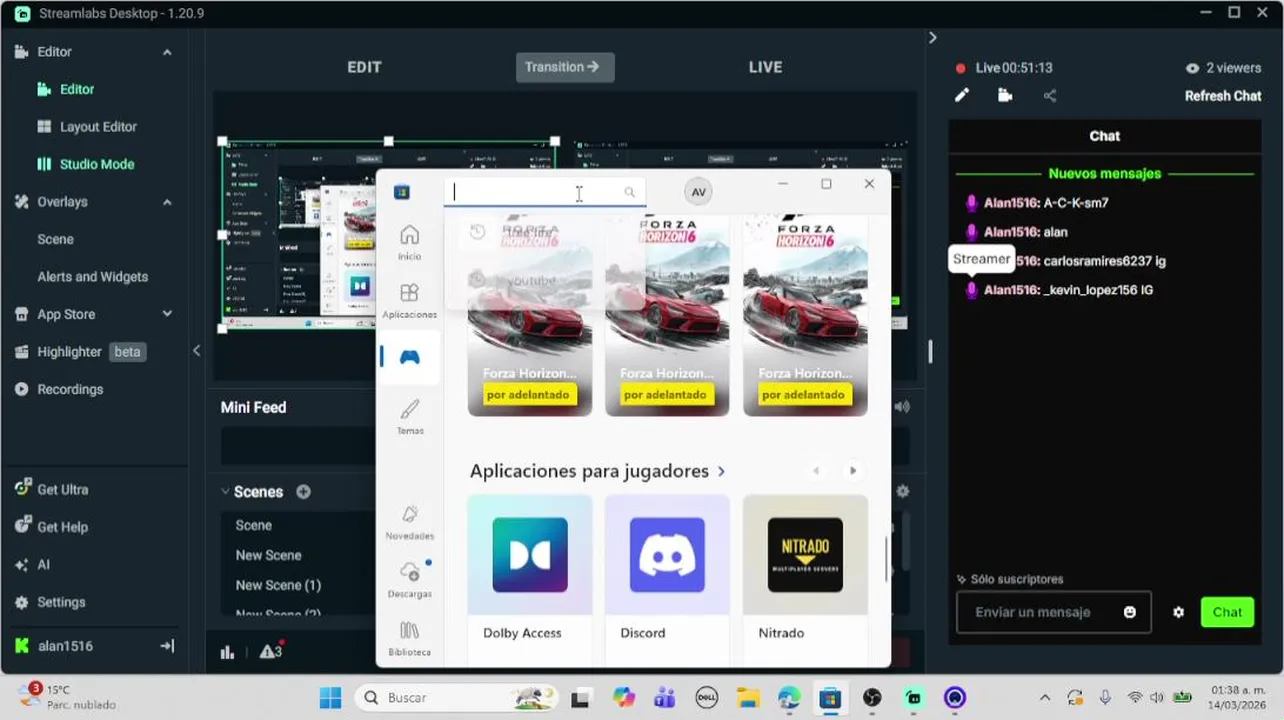The height and width of the screenshot is (720, 1284).
Task: Open emoji picker in the chat message box
Action: point(1129,612)
